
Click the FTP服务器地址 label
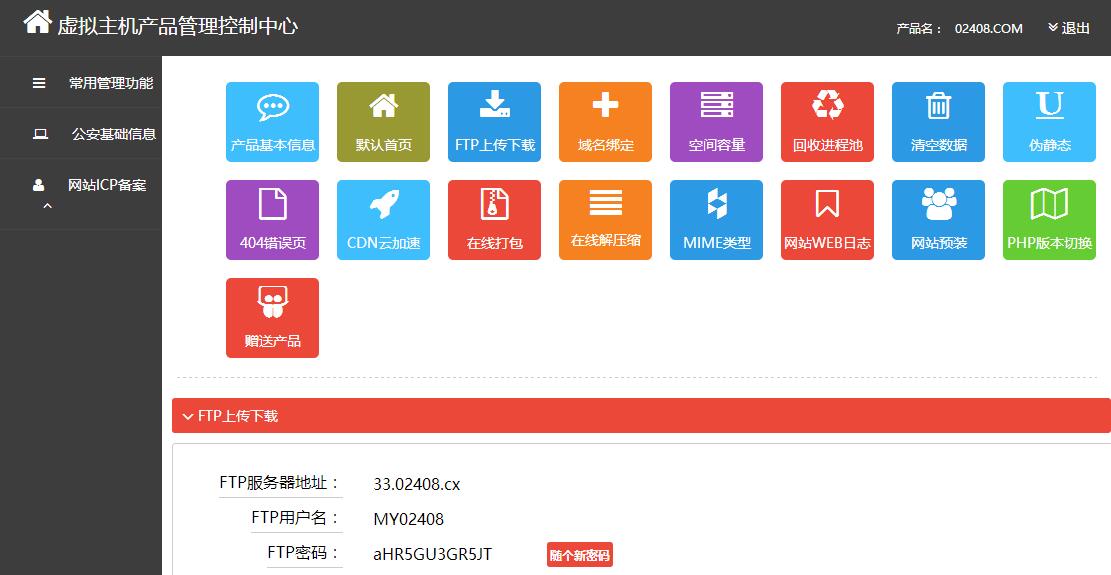[x=280, y=483]
